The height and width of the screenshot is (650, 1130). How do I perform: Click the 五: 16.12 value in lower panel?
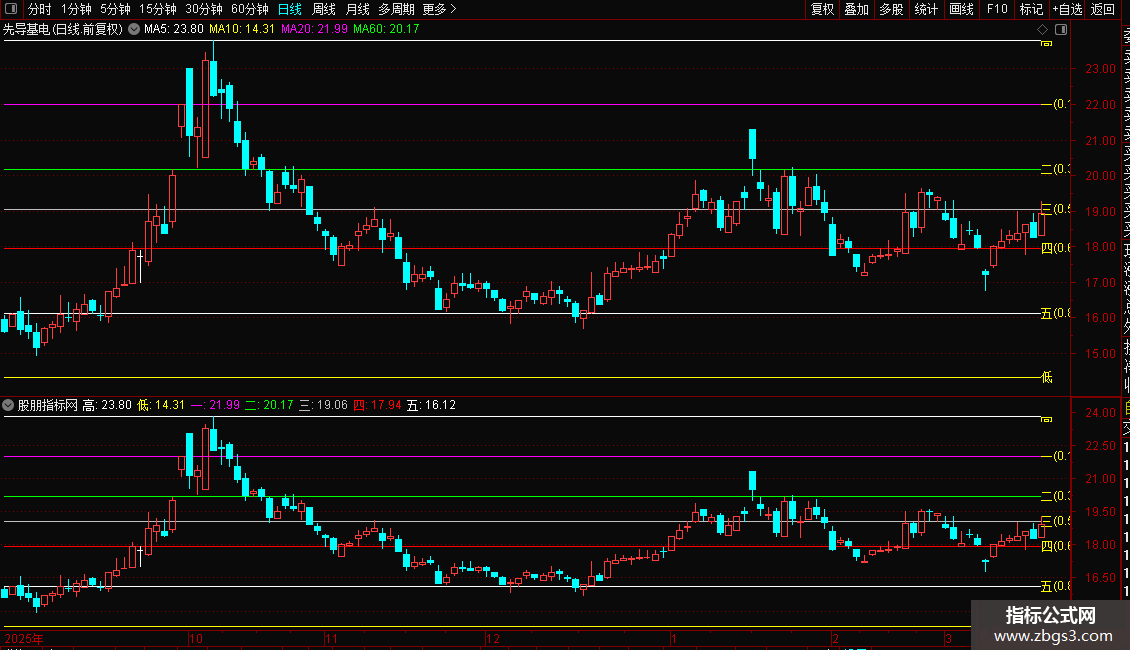pos(432,405)
